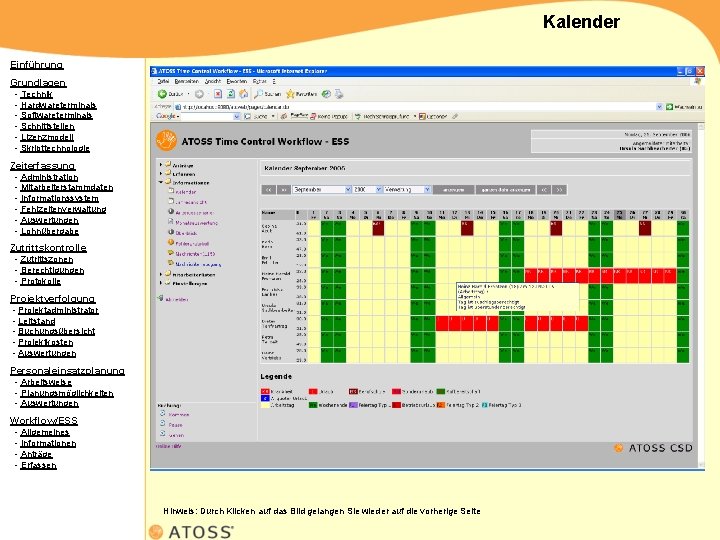This screenshot has height=540, width=720.
Task: Open the Planungsmöglichkeiten link
Action: [x=67, y=393]
